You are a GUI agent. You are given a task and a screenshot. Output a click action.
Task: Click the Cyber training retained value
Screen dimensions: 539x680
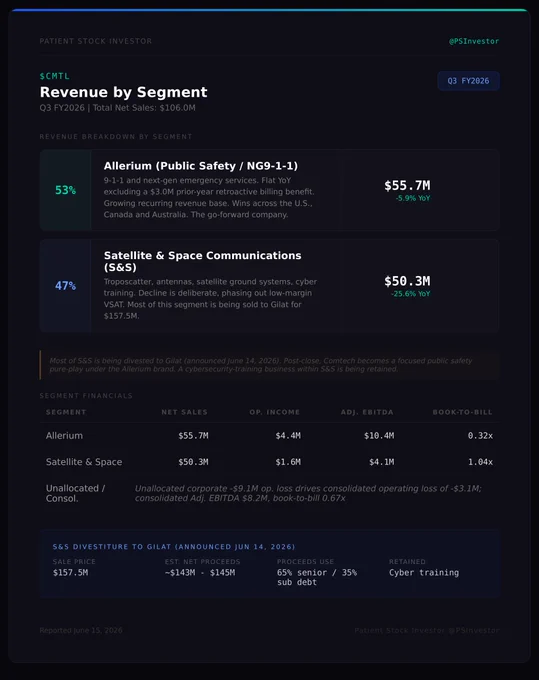tap(424, 572)
